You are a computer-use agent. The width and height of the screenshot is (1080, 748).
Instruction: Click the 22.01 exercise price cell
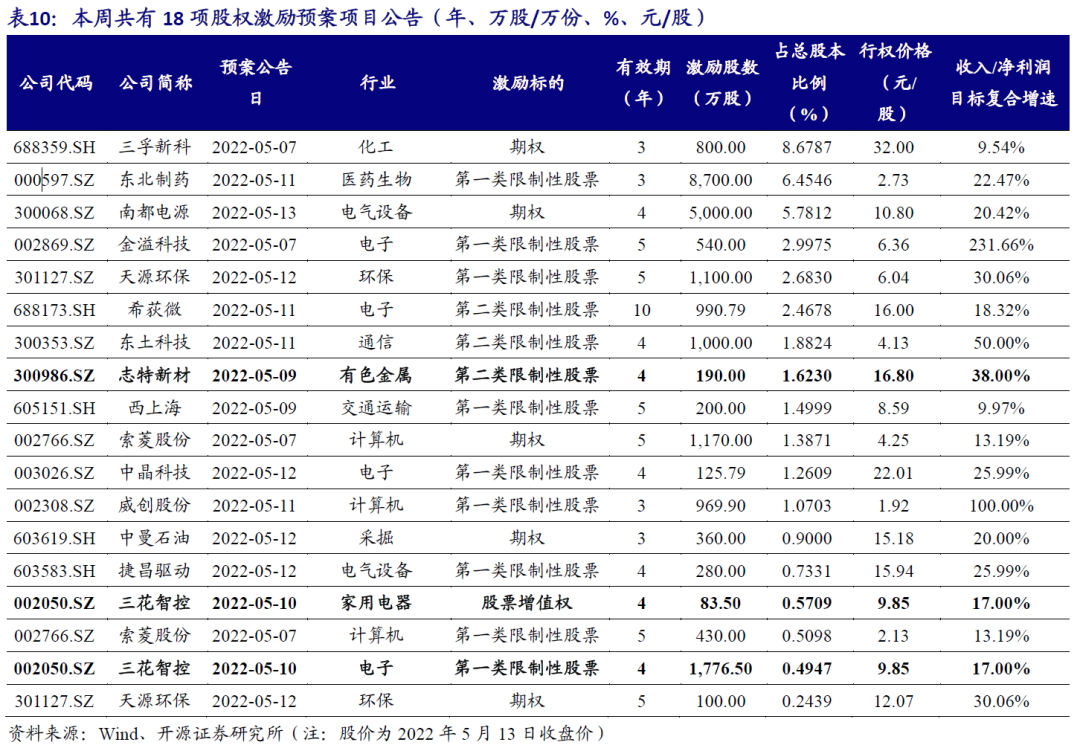(893, 473)
